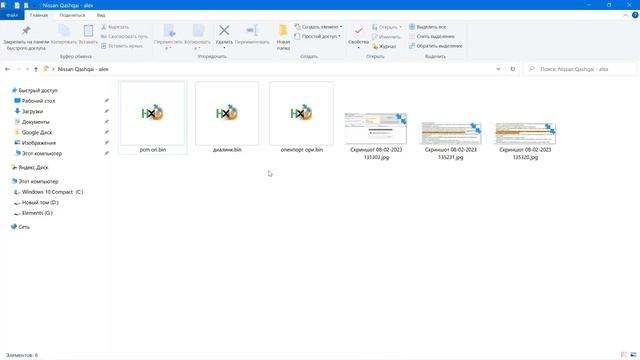Click the Copy ribbon button

pos(64,34)
